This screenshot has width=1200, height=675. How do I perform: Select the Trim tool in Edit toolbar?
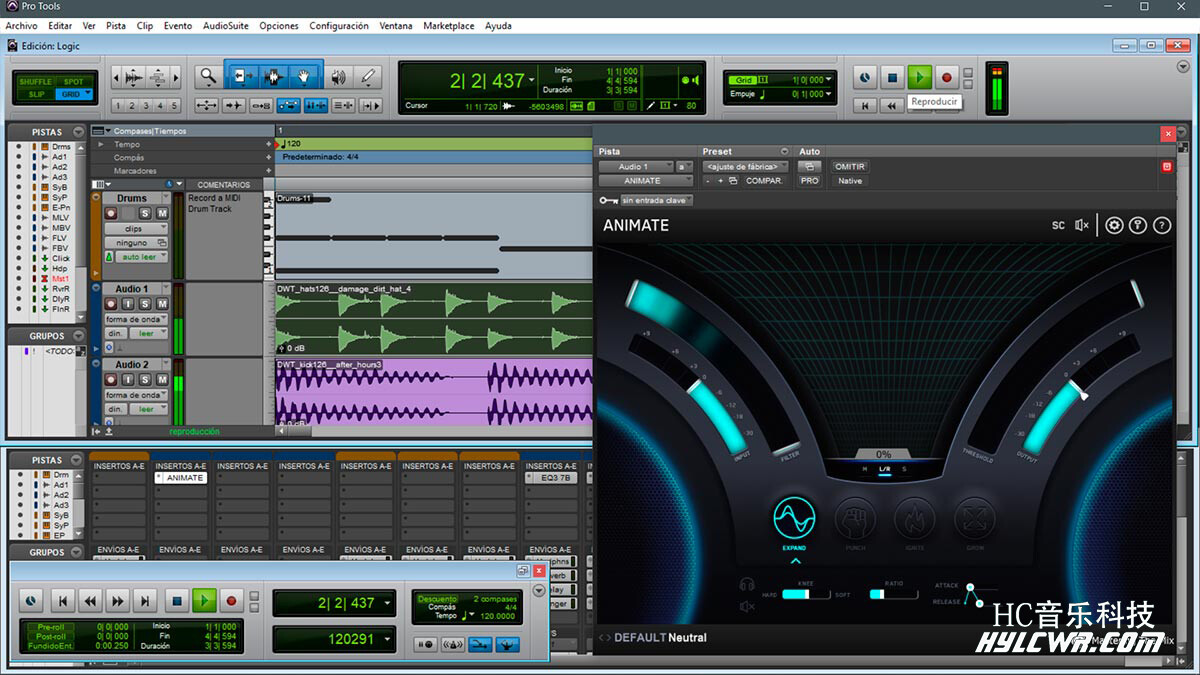(x=241, y=76)
